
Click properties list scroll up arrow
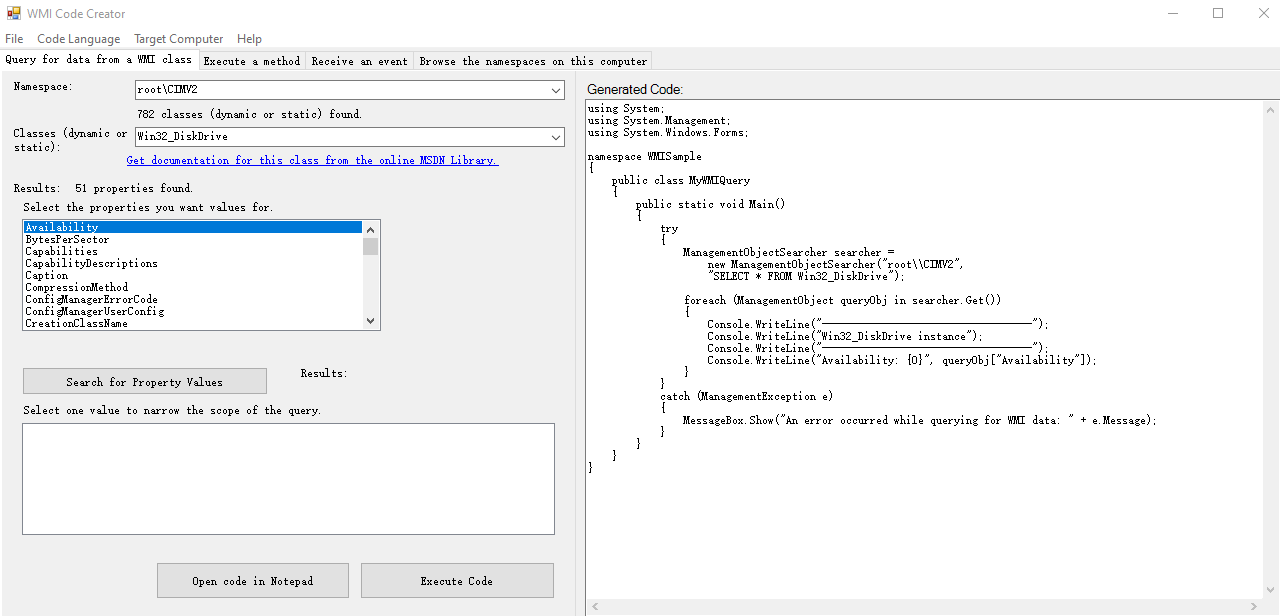[371, 228]
